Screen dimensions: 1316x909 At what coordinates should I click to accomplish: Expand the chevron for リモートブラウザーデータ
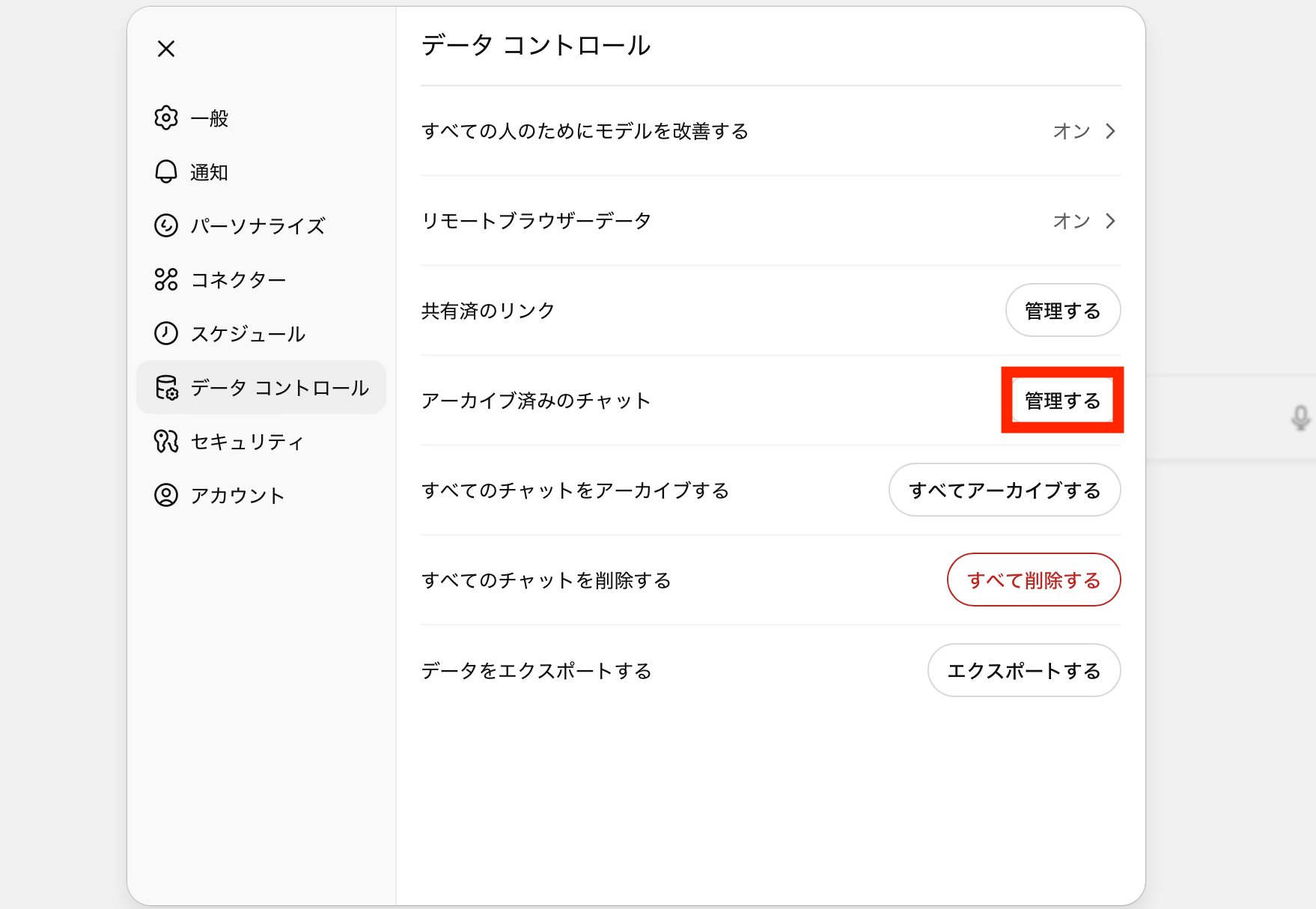click(1111, 222)
